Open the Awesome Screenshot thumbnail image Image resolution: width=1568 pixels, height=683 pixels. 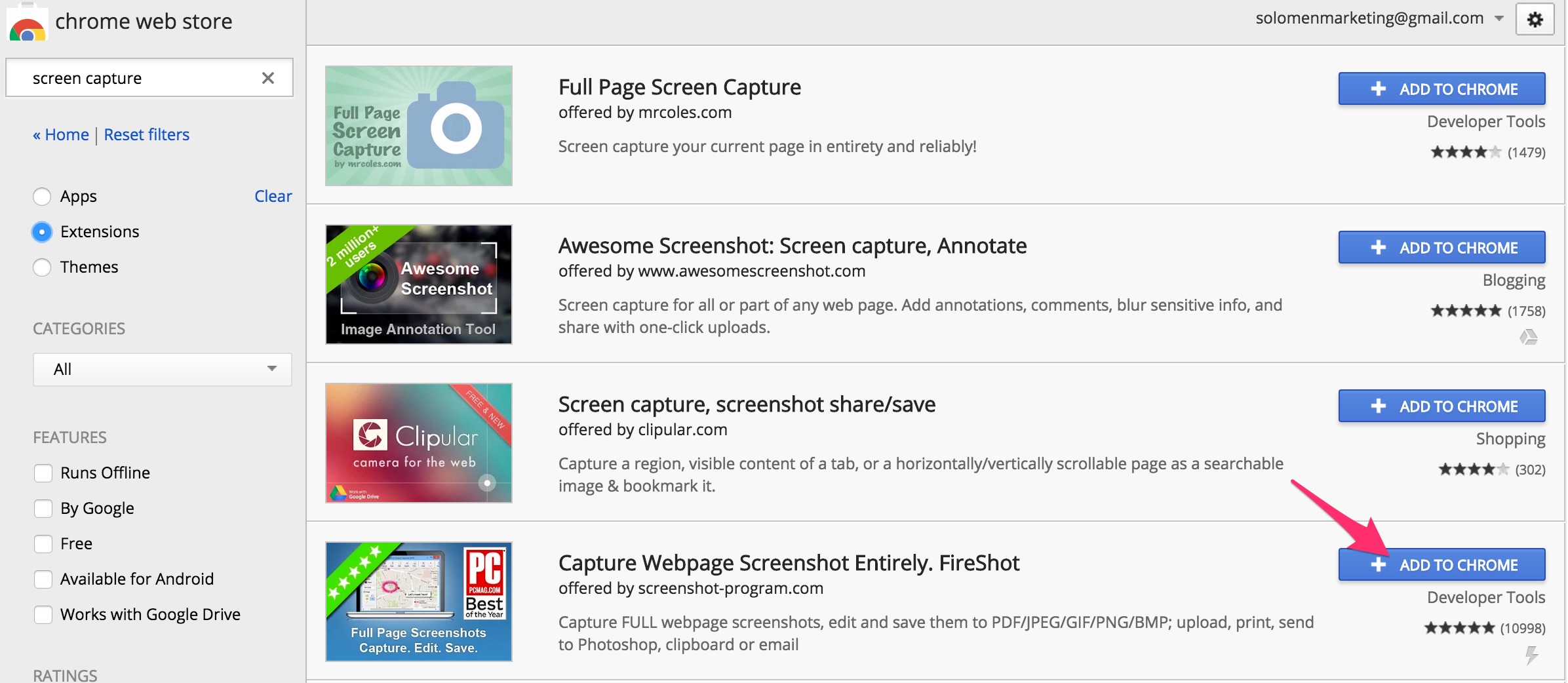pyautogui.click(x=419, y=284)
